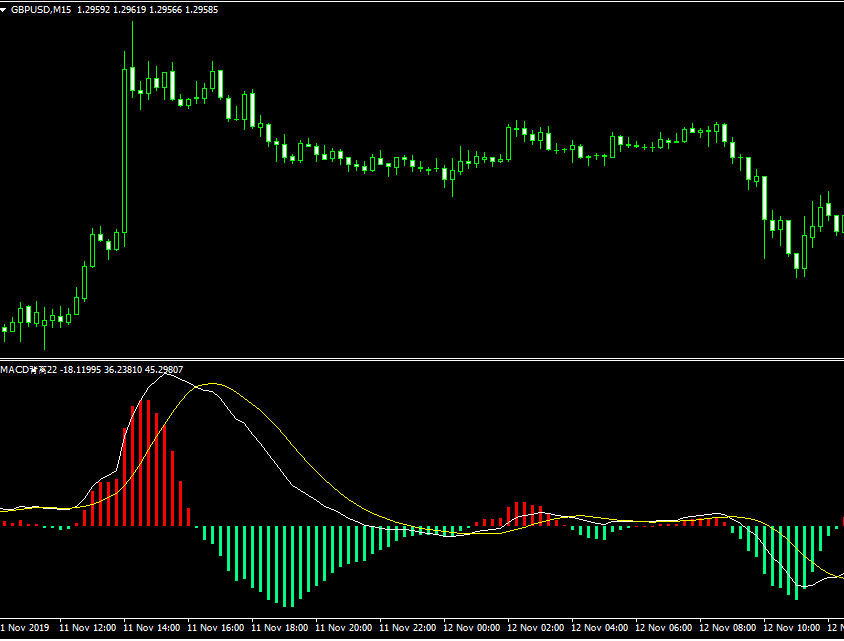Click the 11 Nov 20:00 time label
This screenshot has height=641, width=844.
tap(344, 628)
